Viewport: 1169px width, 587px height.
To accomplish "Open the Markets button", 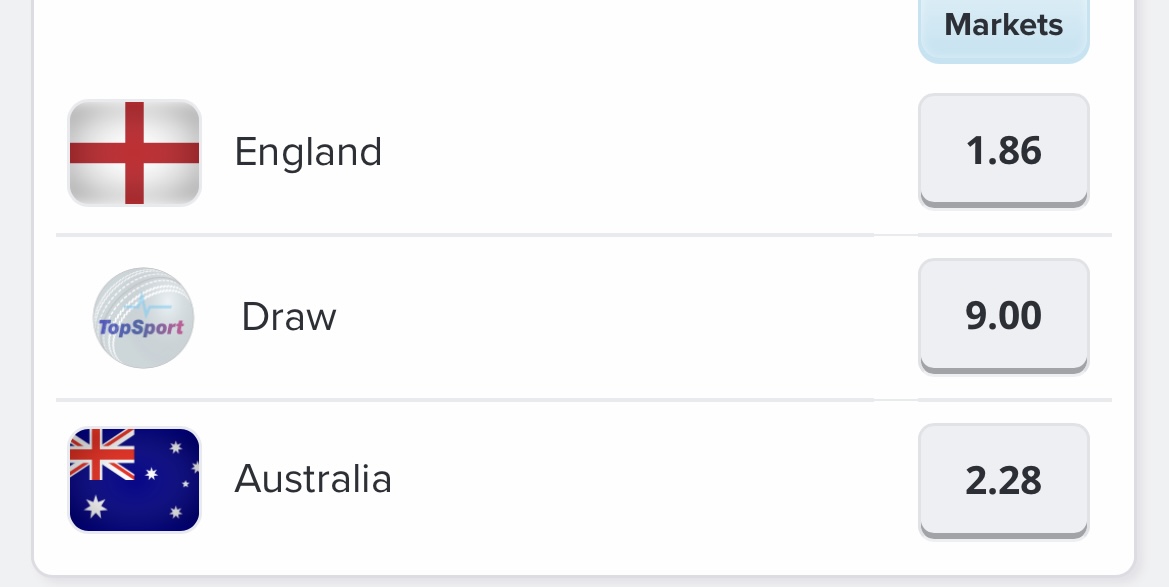I will point(1003,28).
